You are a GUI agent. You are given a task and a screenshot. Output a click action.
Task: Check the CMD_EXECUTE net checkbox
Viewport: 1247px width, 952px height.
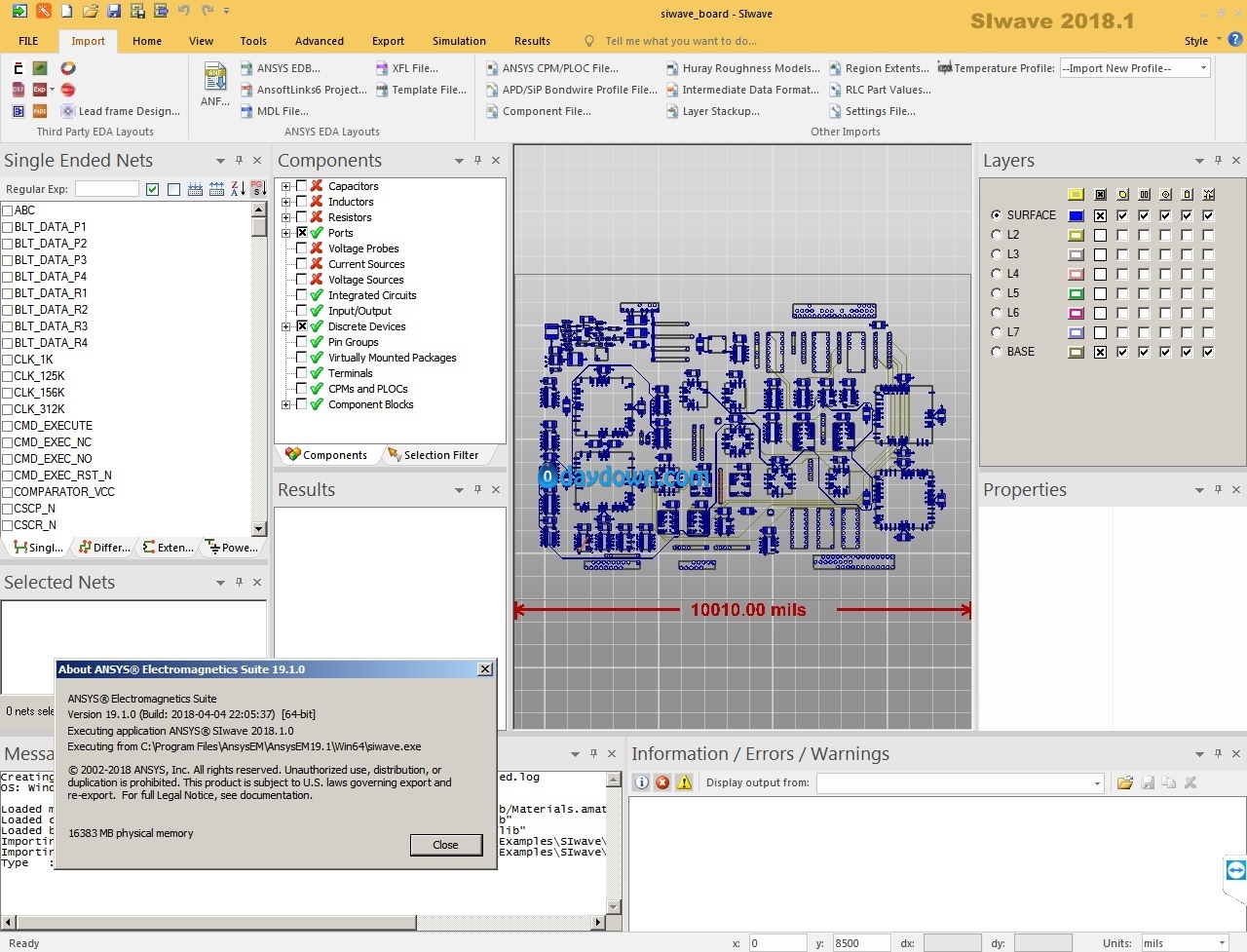[8, 426]
